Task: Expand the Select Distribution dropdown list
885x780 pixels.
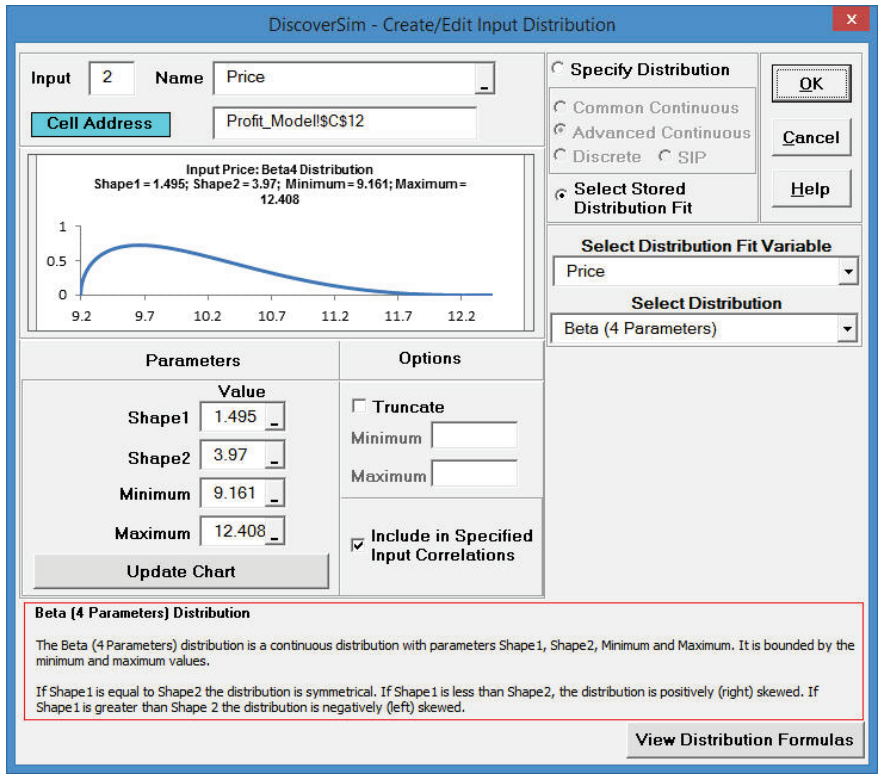Action: pyautogui.click(x=848, y=328)
